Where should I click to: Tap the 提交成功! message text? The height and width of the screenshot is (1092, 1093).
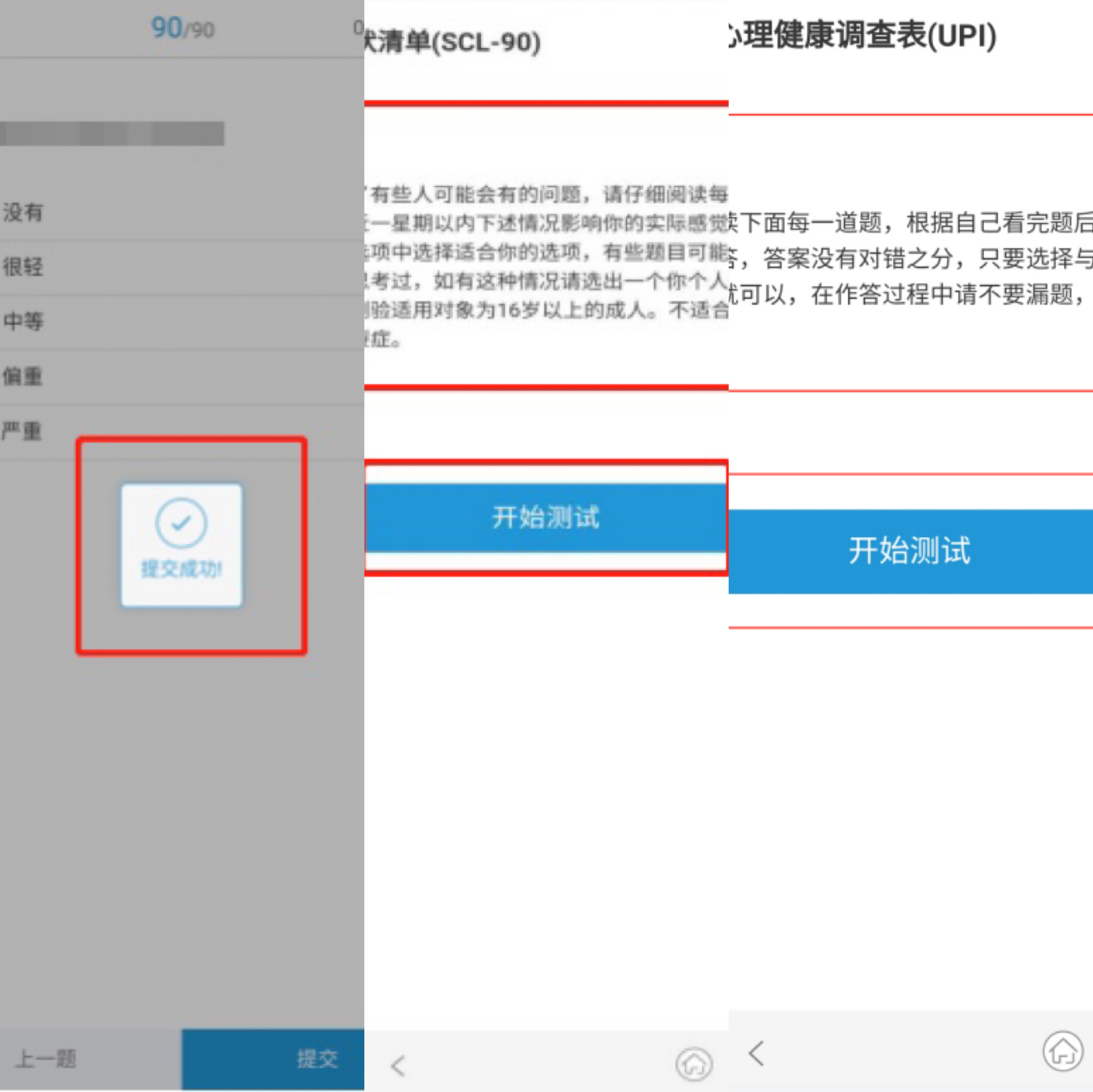pos(182,569)
